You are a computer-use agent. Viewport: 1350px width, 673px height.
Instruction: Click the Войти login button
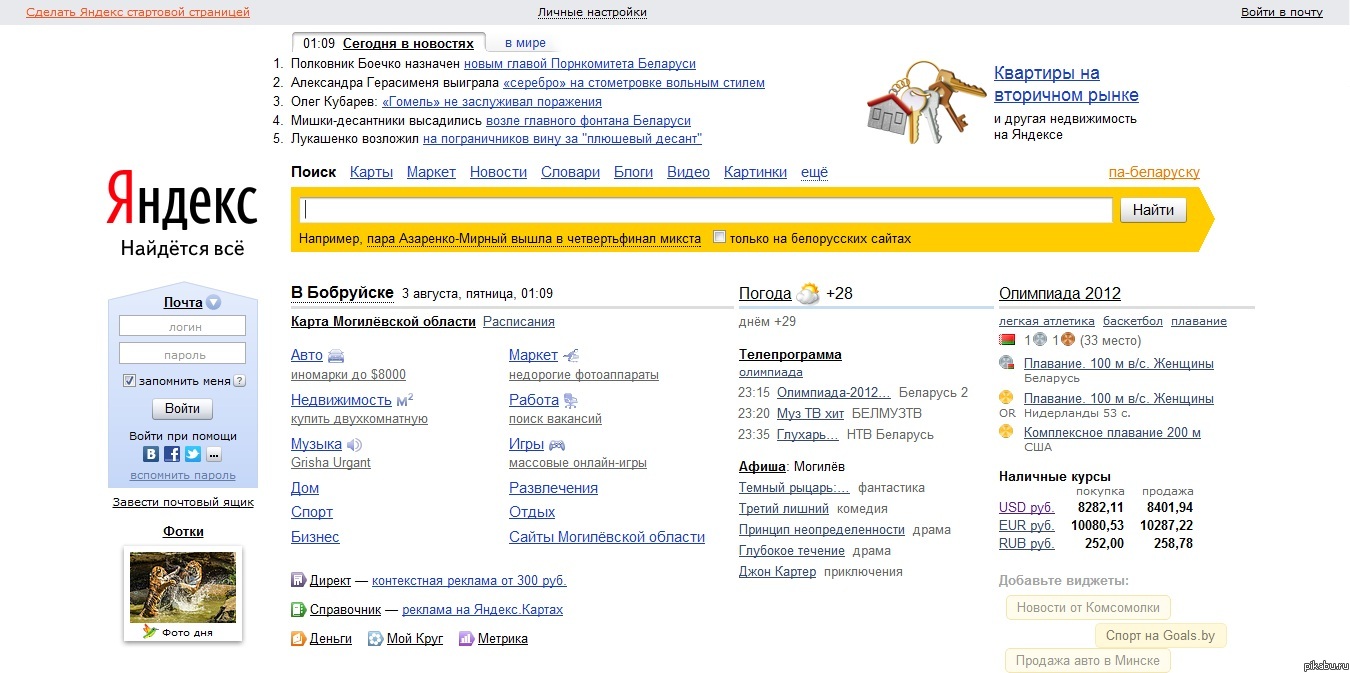click(x=182, y=409)
